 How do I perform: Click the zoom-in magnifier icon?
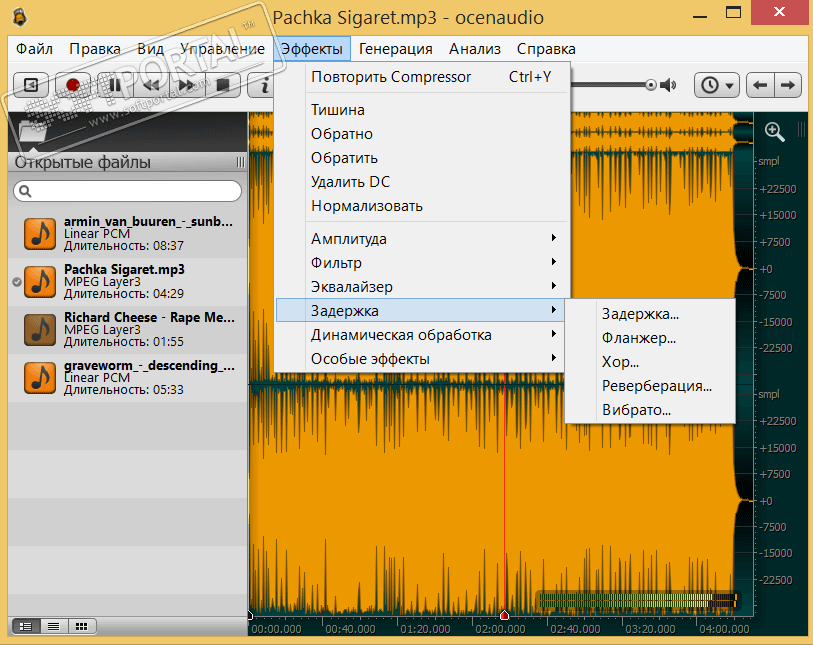(774, 132)
